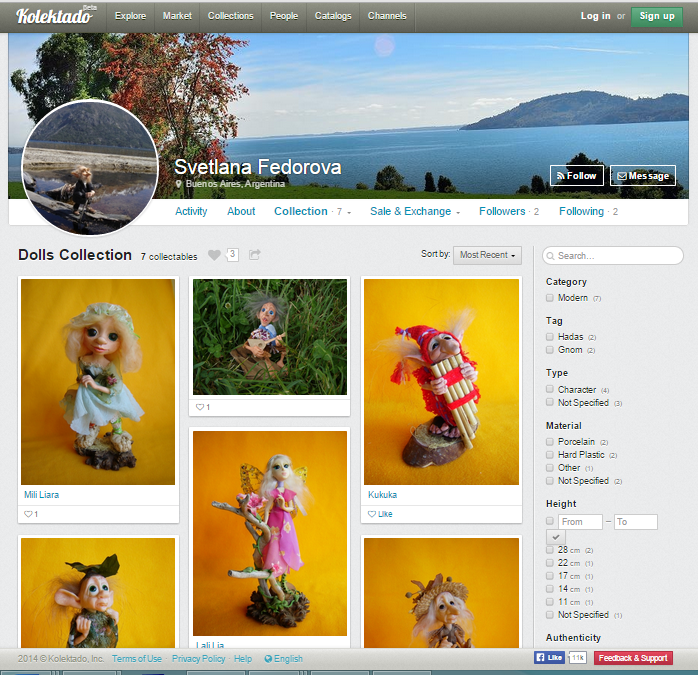Click the collection likes count badge
698x675 pixels.
232,254
